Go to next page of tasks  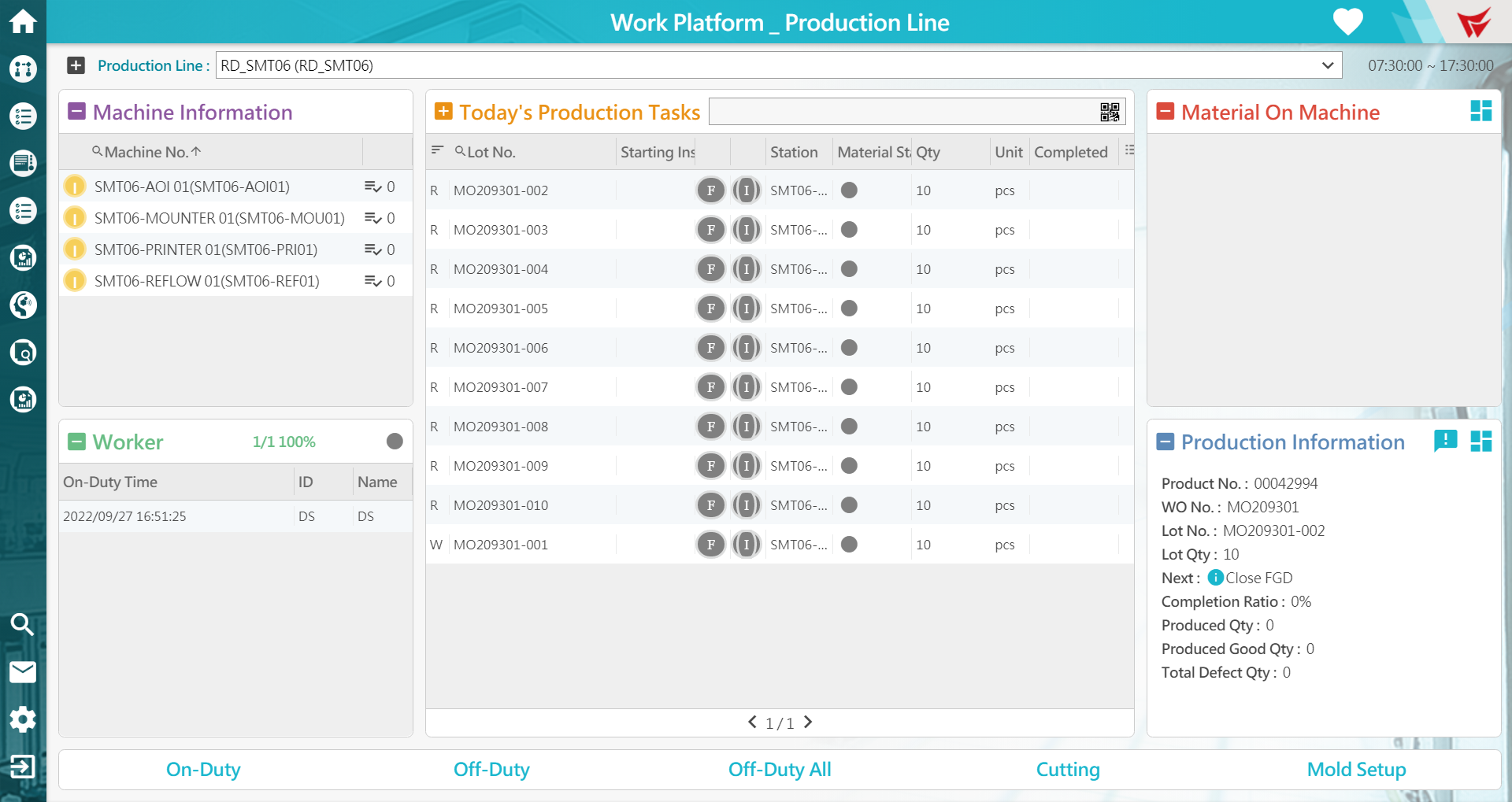pos(808,723)
